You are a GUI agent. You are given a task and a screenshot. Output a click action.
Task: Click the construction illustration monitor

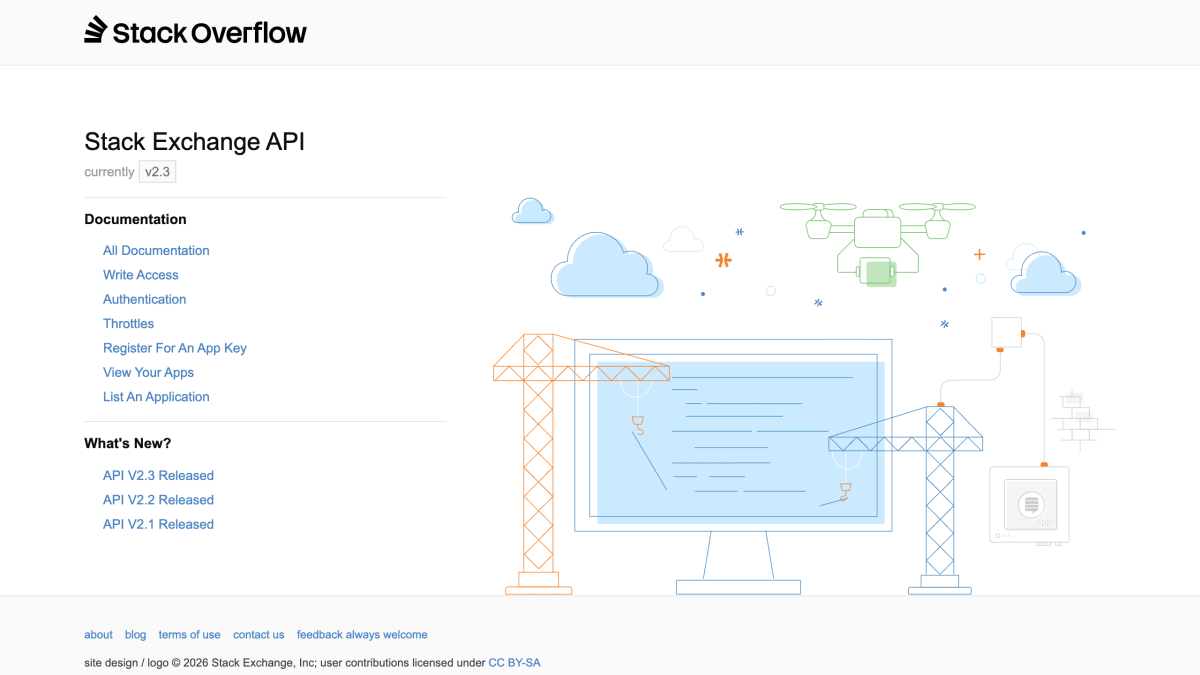[735, 465]
